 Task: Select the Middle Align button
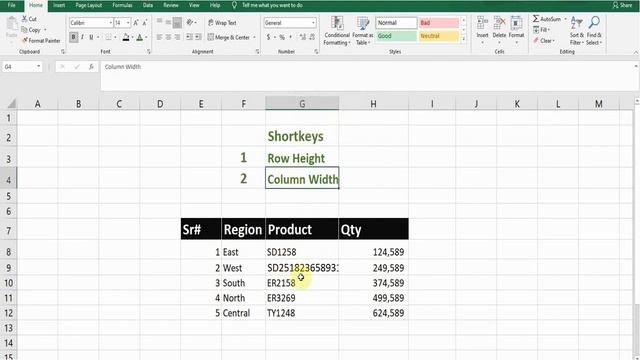click(168, 23)
